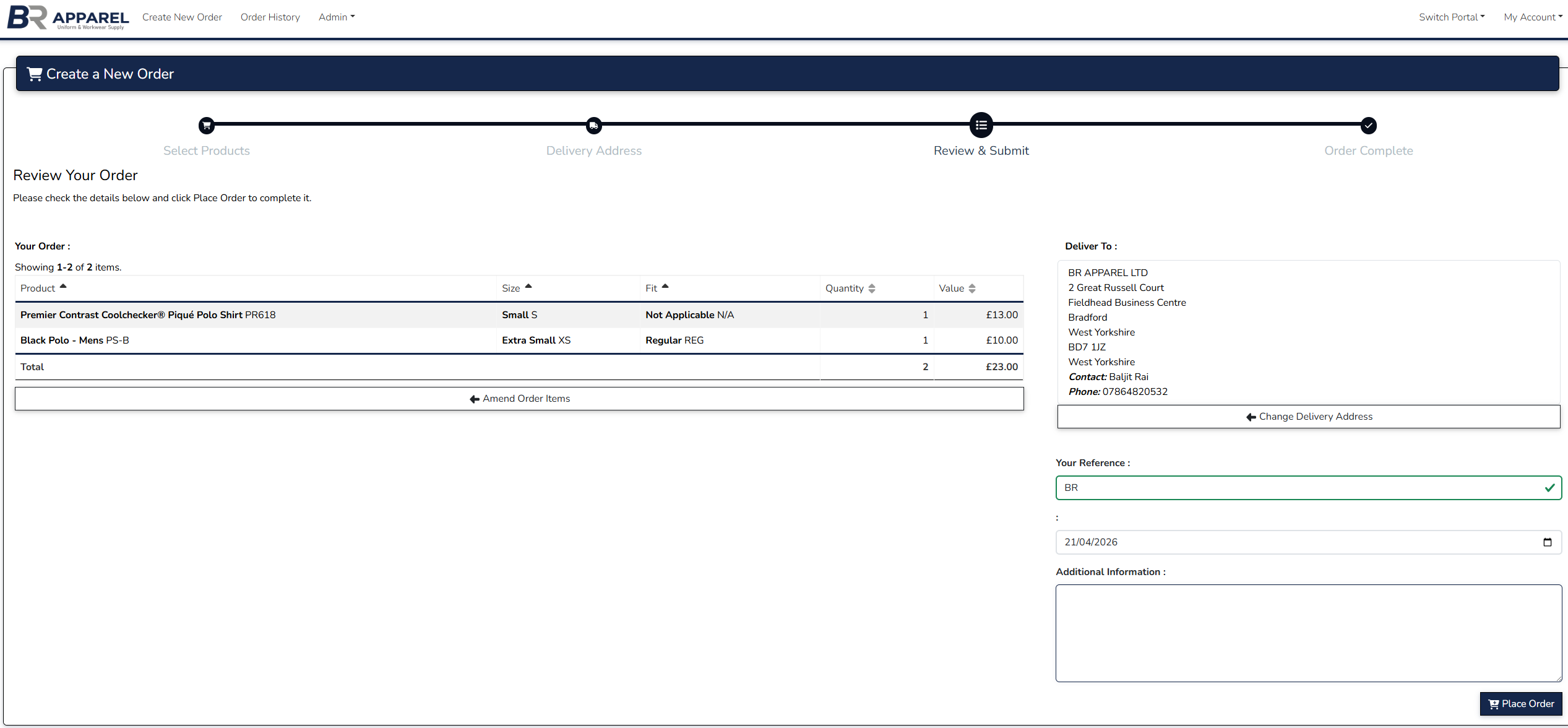The width and height of the screenshot is (1568, 728).
Task: Click the contact name Baljit Rai
Action: click(x=1129, y=377)
